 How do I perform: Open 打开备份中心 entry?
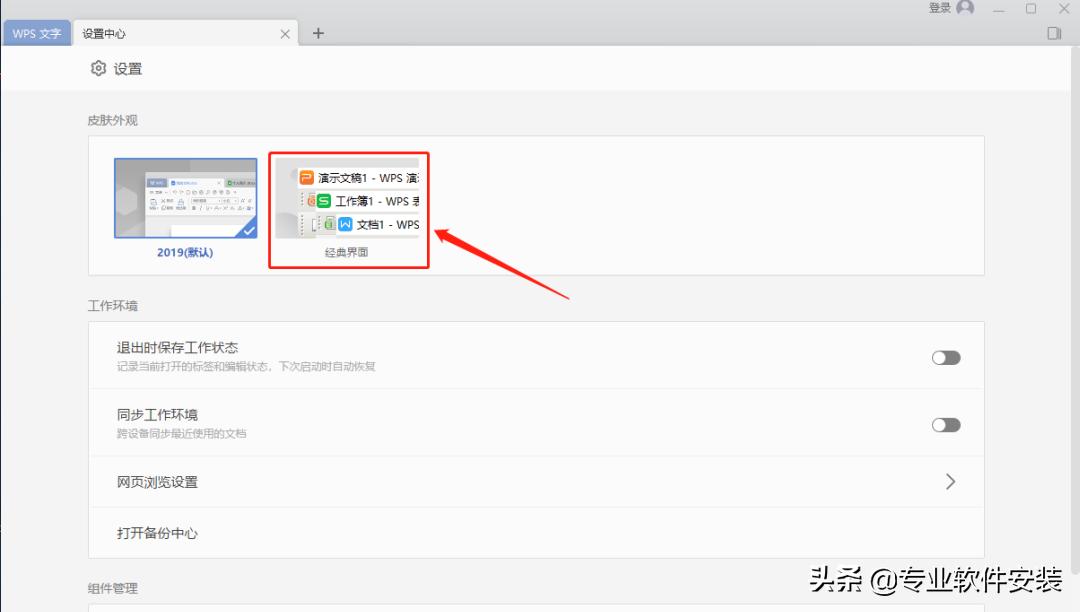[x=536, y=533]
